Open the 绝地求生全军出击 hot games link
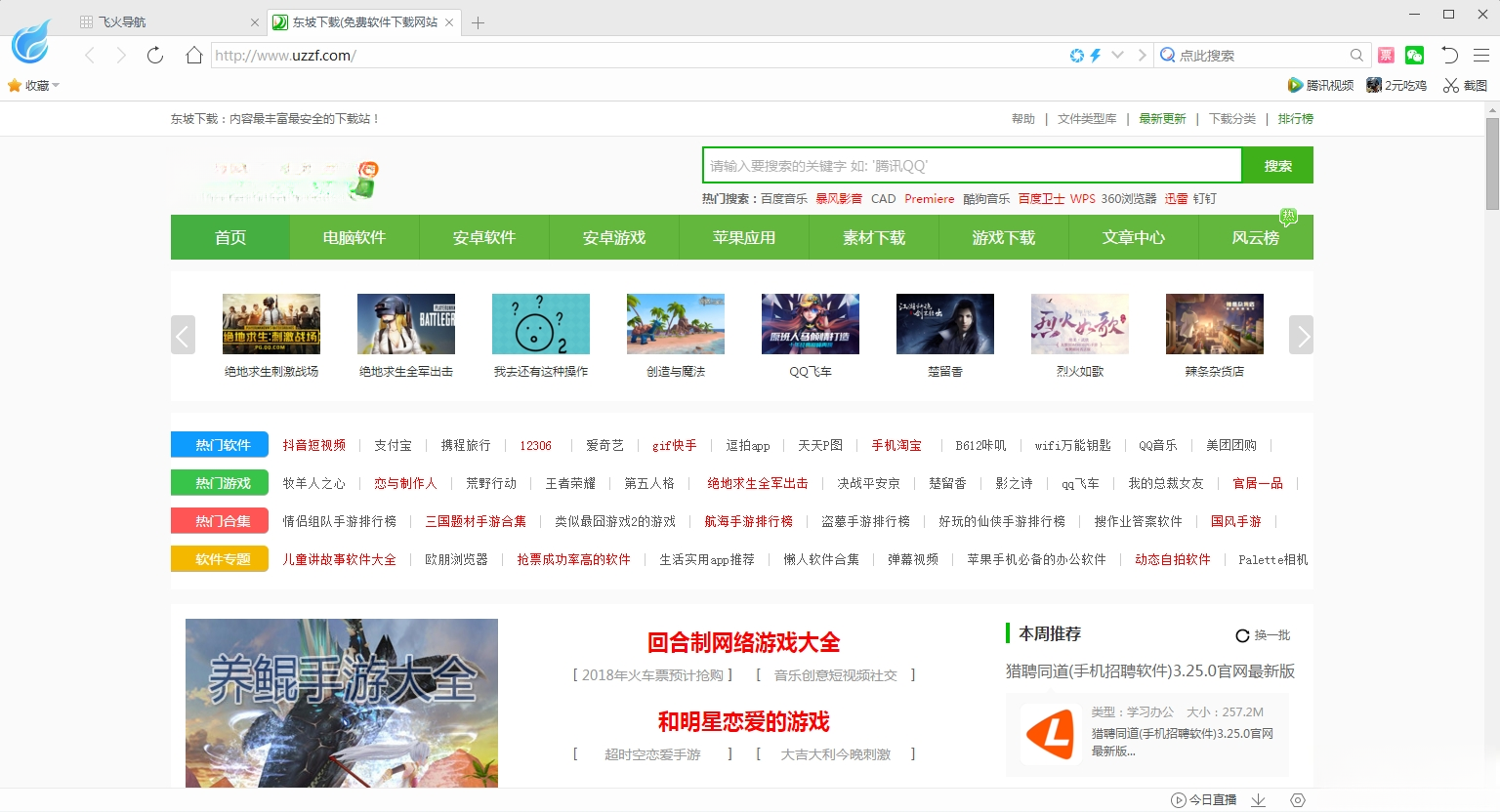Screen dimensions: 1500x812 (x=758, y=483)
